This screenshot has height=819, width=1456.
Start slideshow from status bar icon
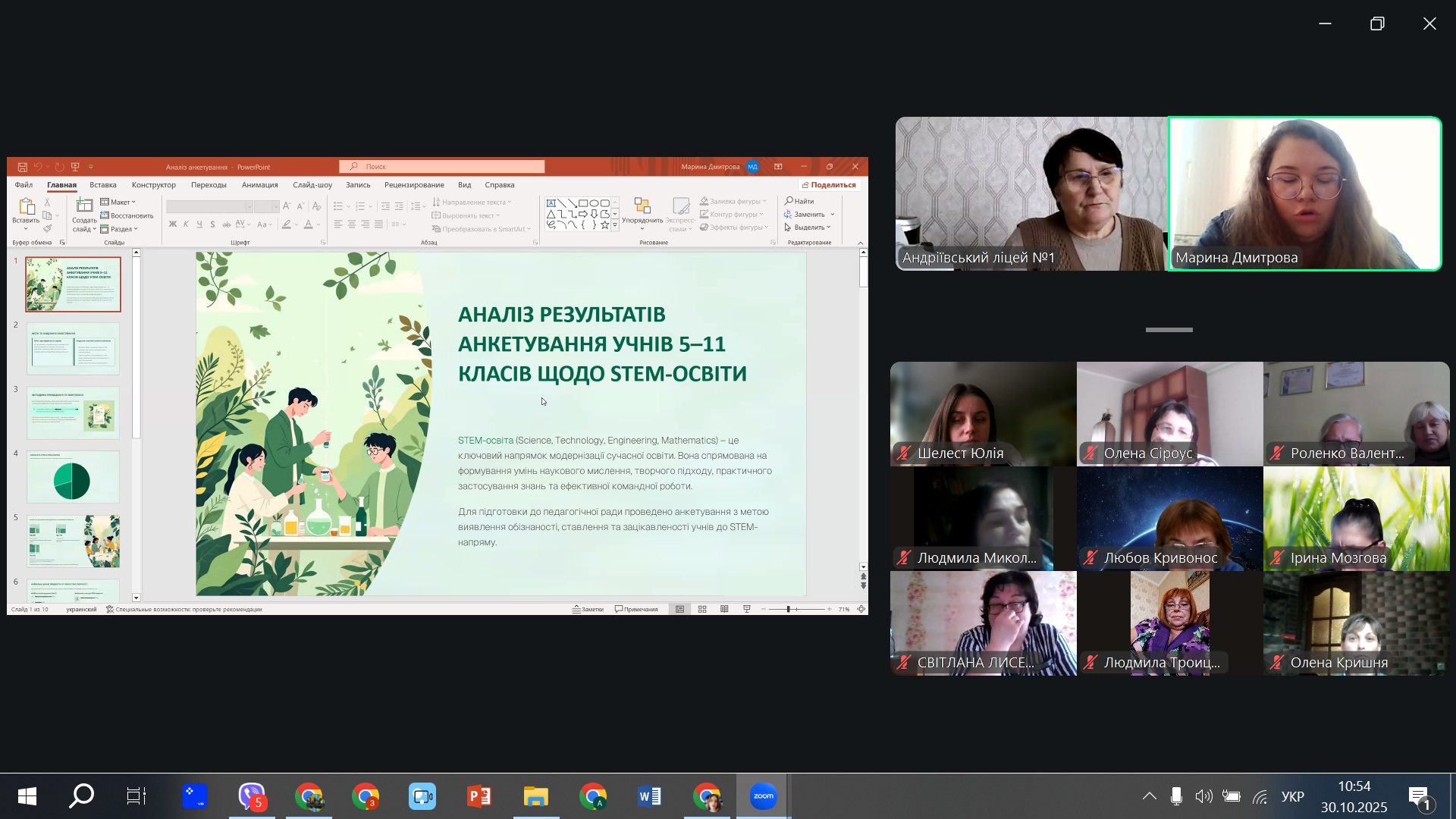click(x=747, y=609)
